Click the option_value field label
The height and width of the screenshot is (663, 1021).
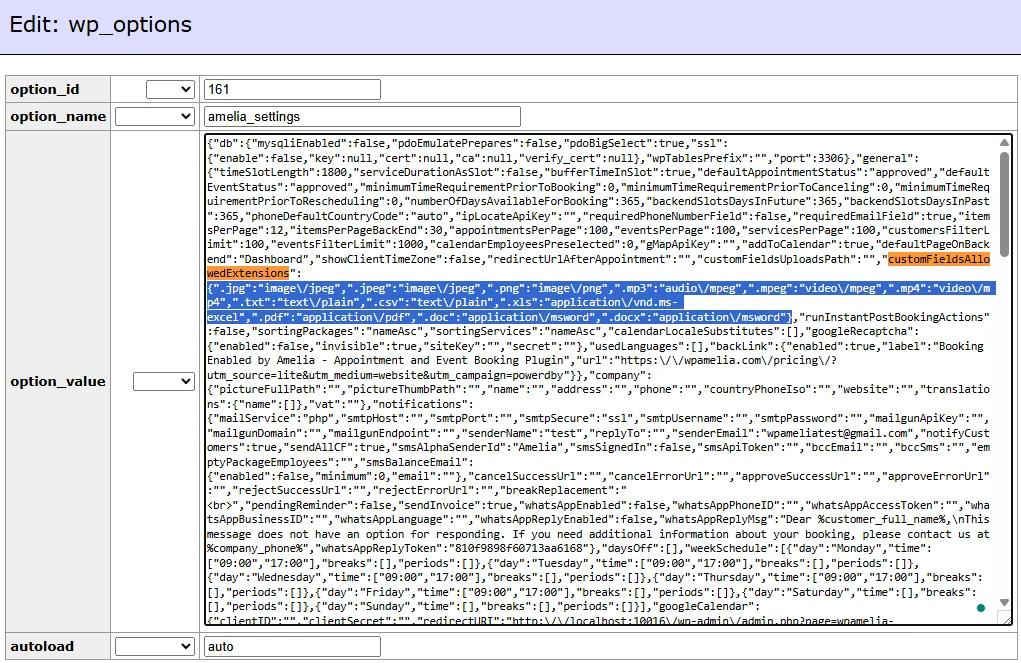tap(56, 381)
